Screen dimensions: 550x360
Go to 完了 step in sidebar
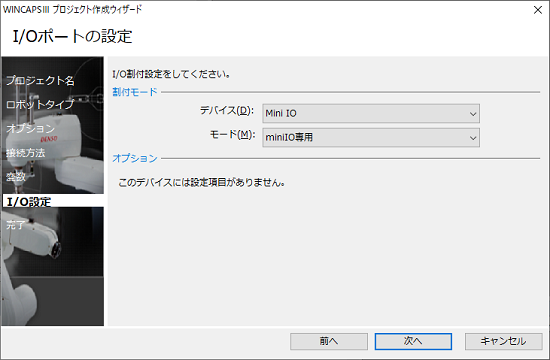click(x=15, y=225)
